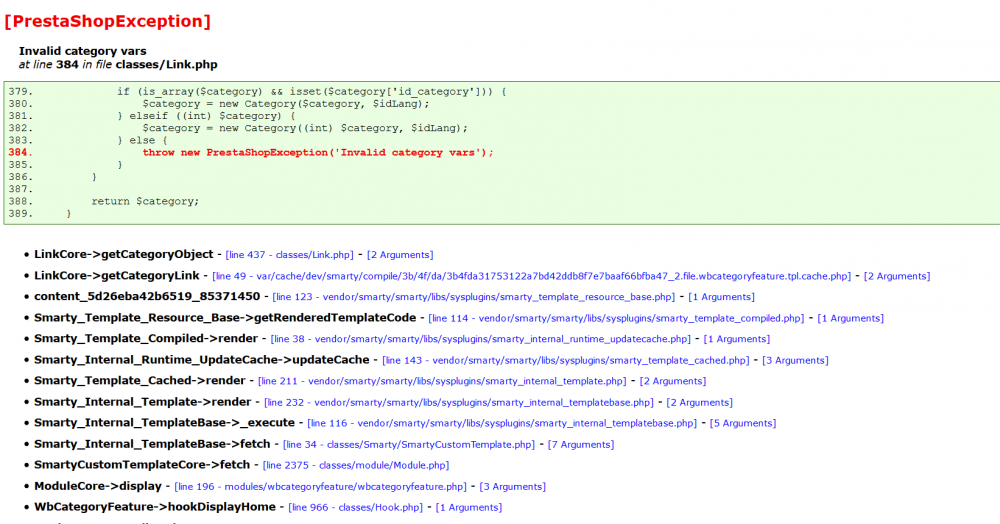This screenshot has height=524, width=1000.
Task: Show 2 Arguments for Smarty_Internal_Template->render
Action: tap(700, 402)
